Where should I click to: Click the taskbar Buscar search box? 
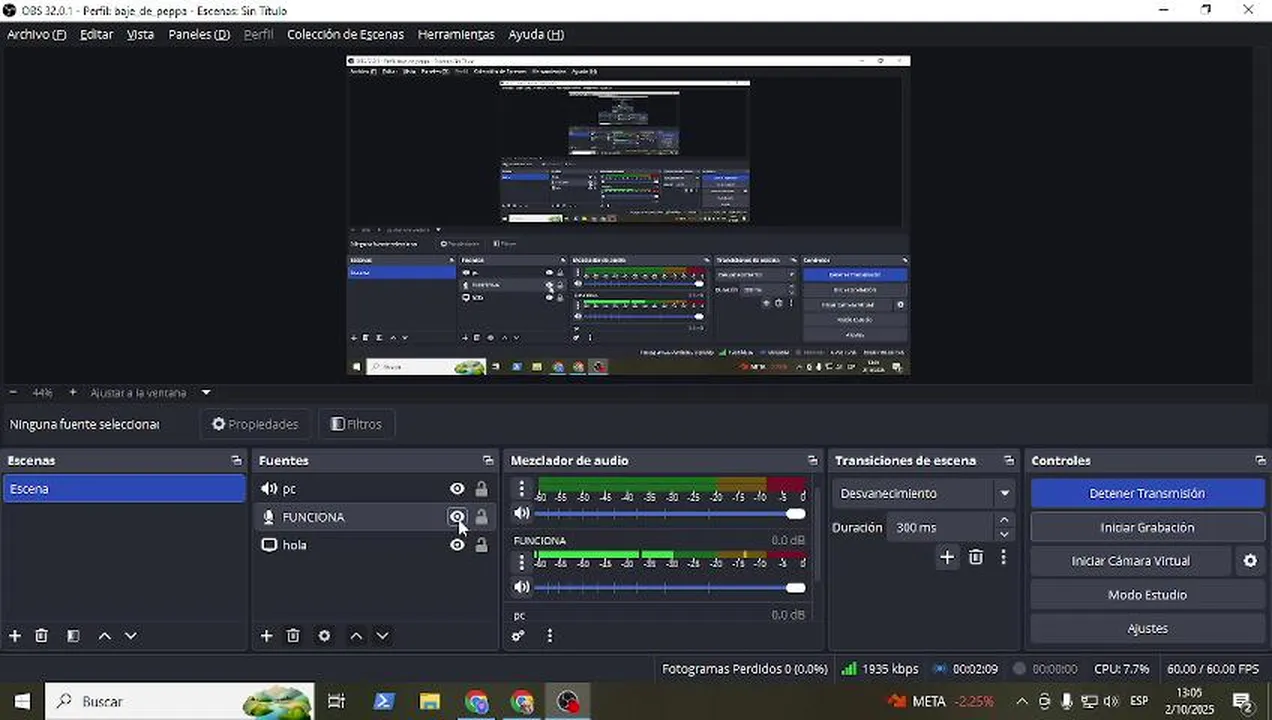[x=180, y=701]
